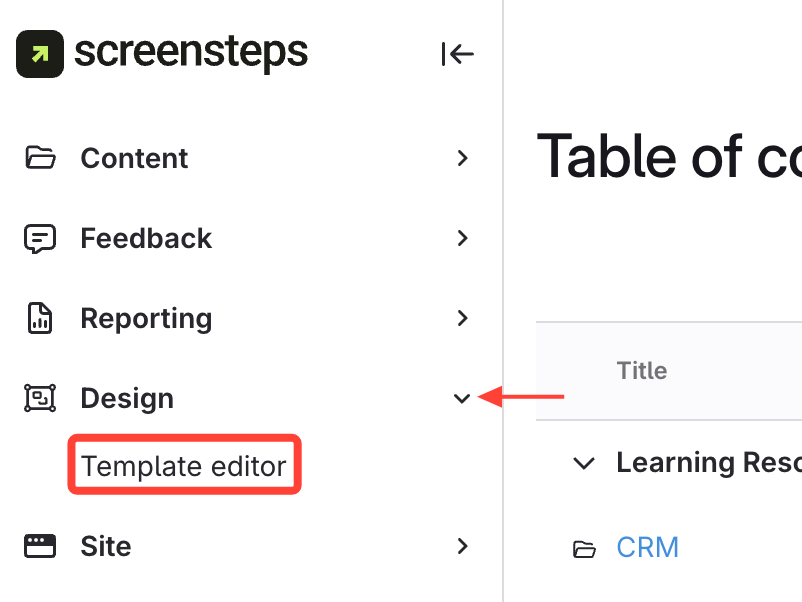Image resolution: width=802 pixels, height=602 pixels.
Task: Open the CRM link
Action: coord(647,547)
